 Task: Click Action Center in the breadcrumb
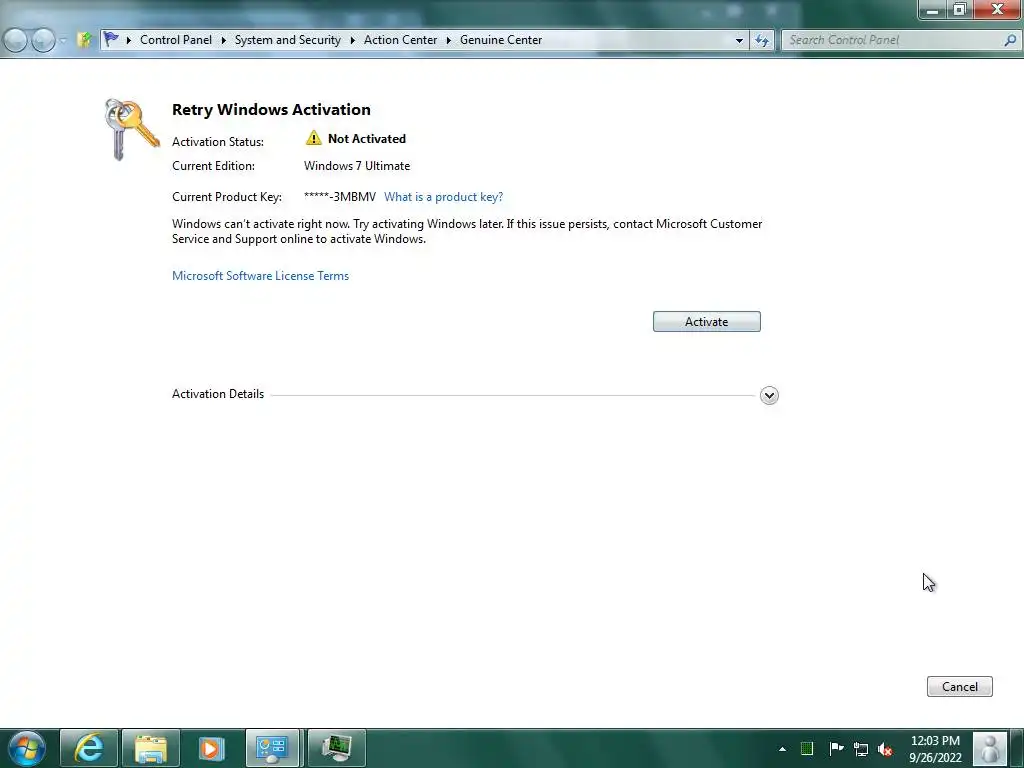point(400,40)
